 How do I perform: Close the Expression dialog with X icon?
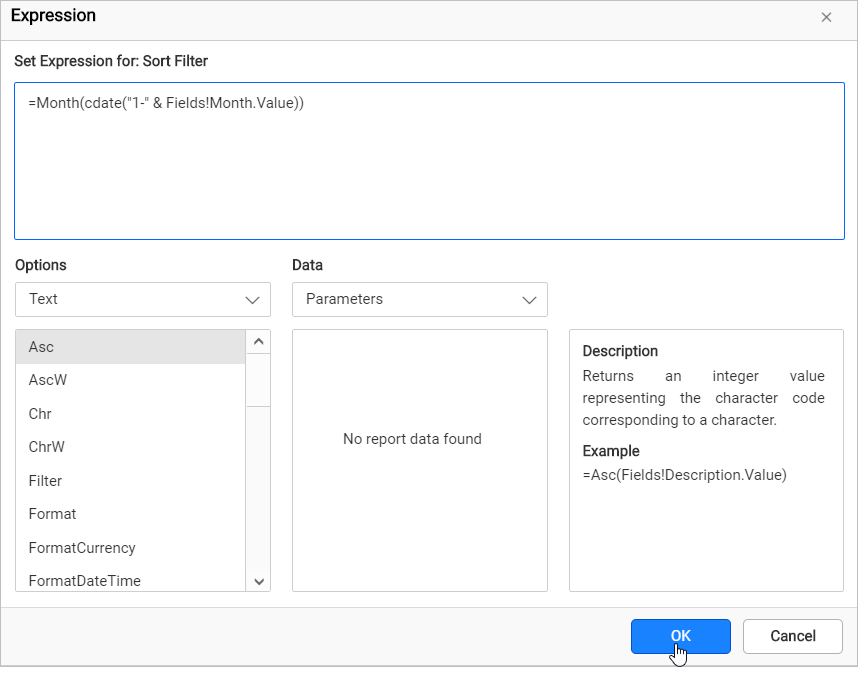pos(826,18)
